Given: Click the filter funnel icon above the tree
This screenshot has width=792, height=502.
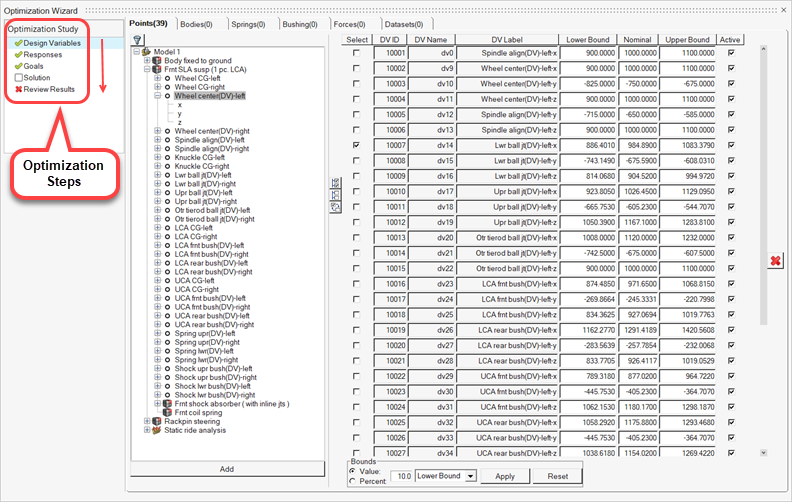Looking at the screenshot, I should pos(138,40).
